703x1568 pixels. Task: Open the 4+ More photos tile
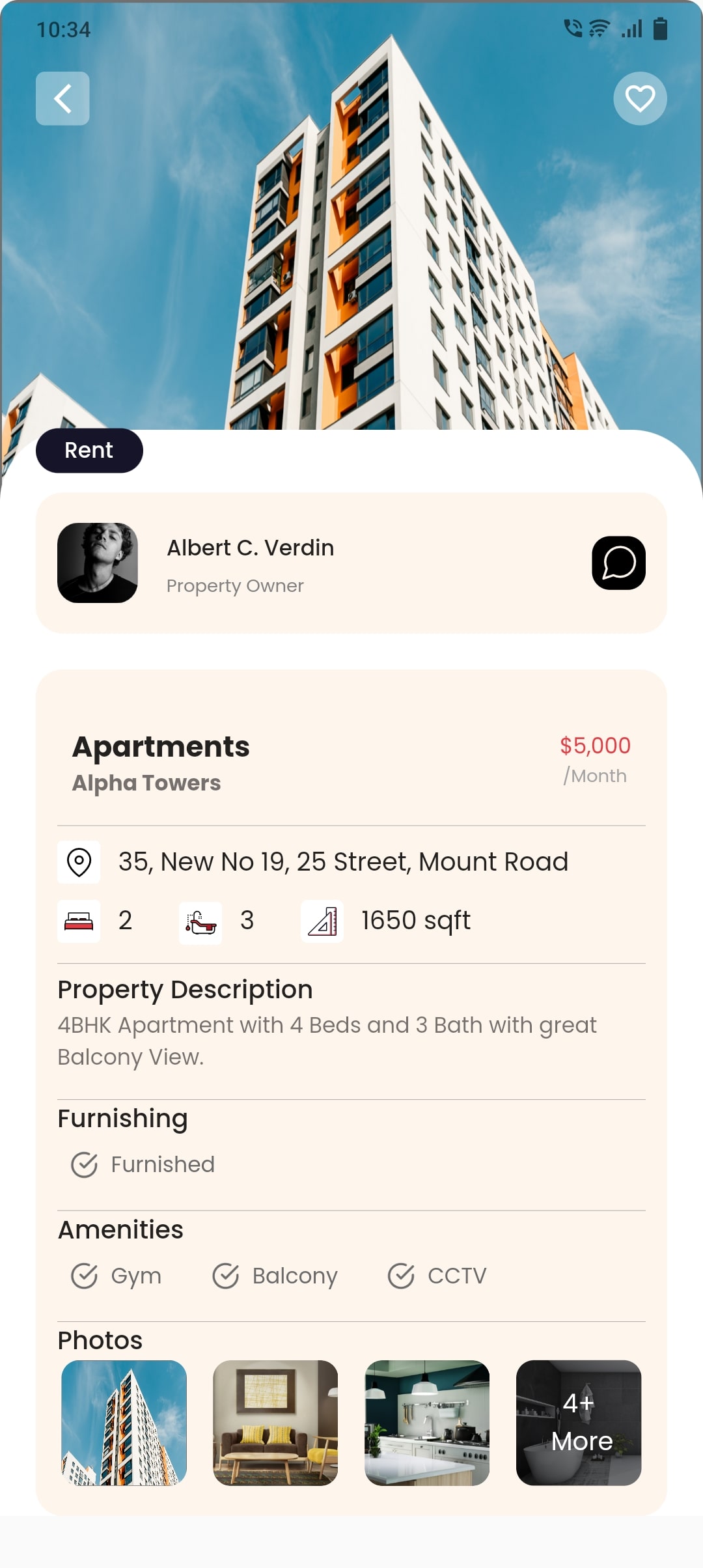tap(579, 1423)
